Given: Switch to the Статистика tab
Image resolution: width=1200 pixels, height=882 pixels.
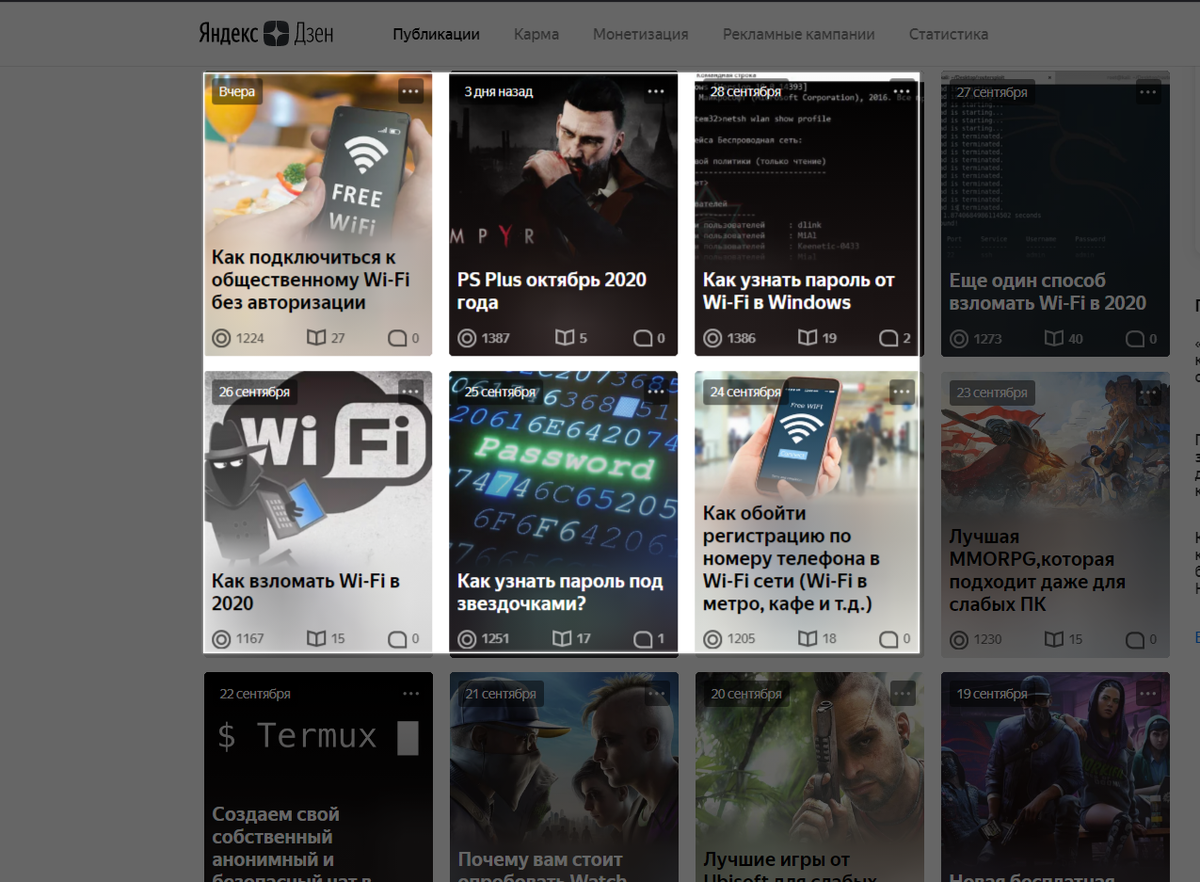Looking at the screenshot, I should point(949,34).
